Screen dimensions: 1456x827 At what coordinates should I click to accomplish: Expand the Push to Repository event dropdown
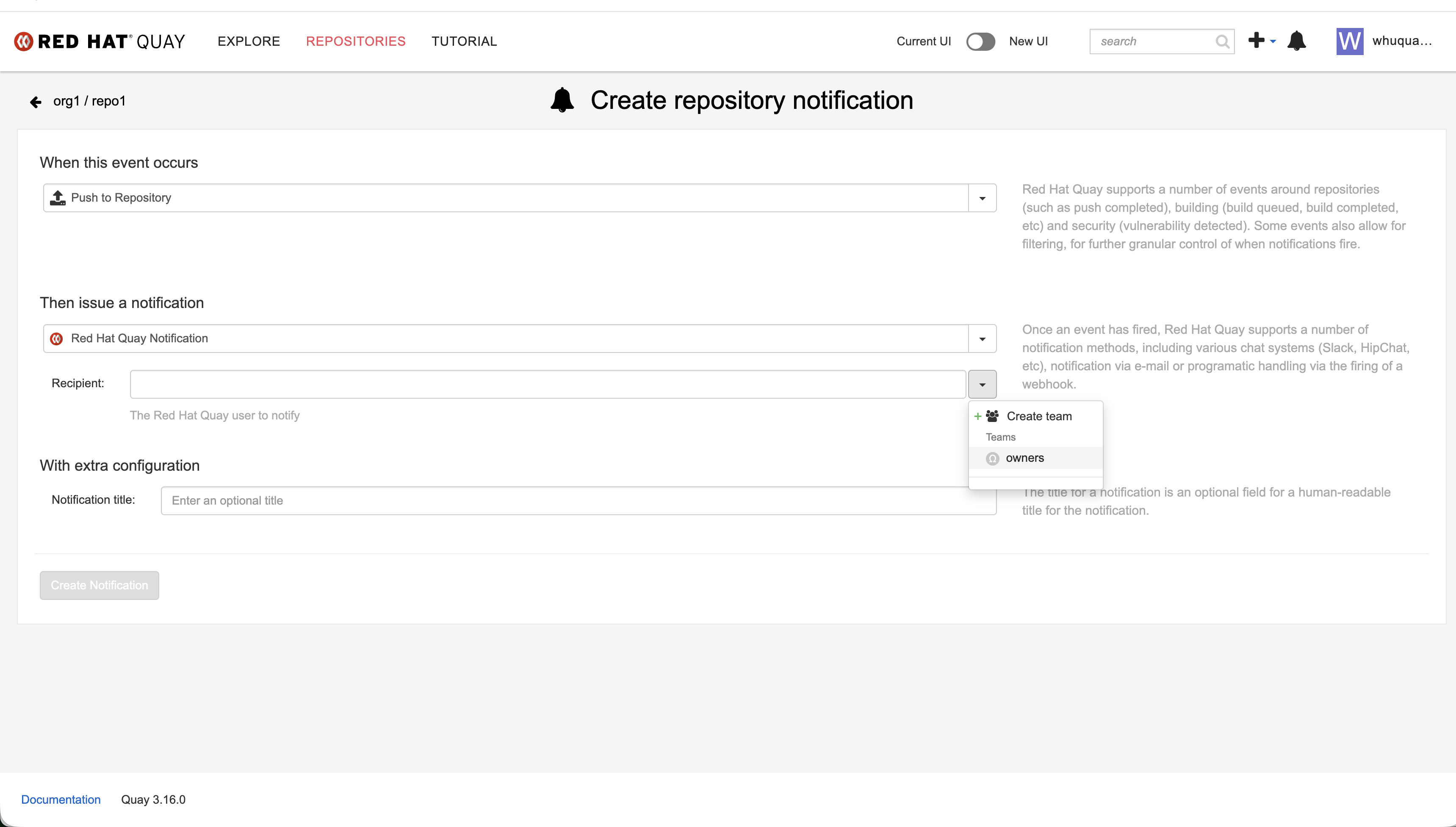click(982, 198)
